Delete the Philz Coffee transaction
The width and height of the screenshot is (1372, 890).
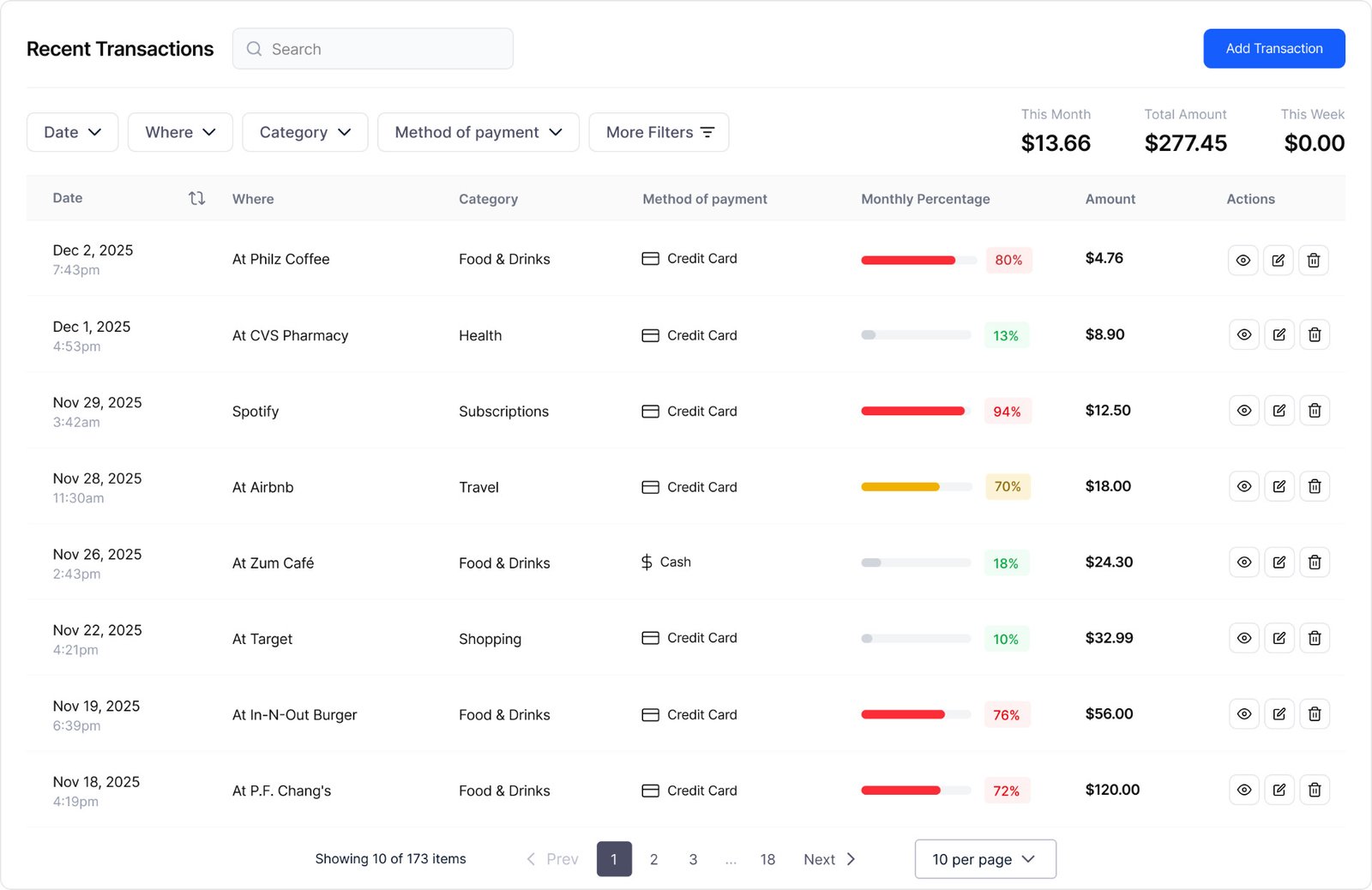click(1313, 260)
